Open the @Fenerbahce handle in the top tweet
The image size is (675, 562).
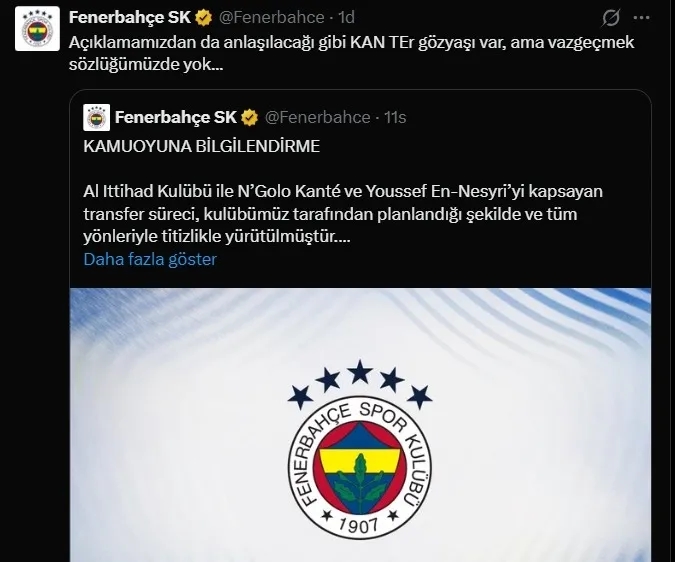272,18
